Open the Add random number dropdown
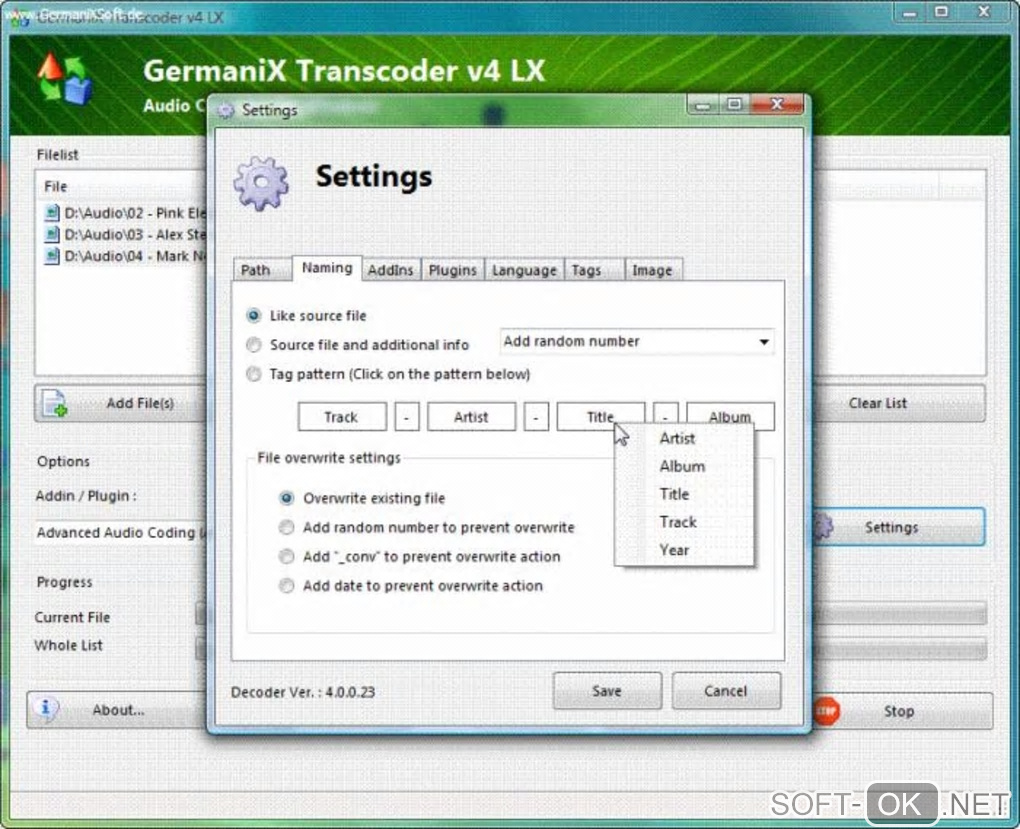1020x829 pixels. click(637, 342)
